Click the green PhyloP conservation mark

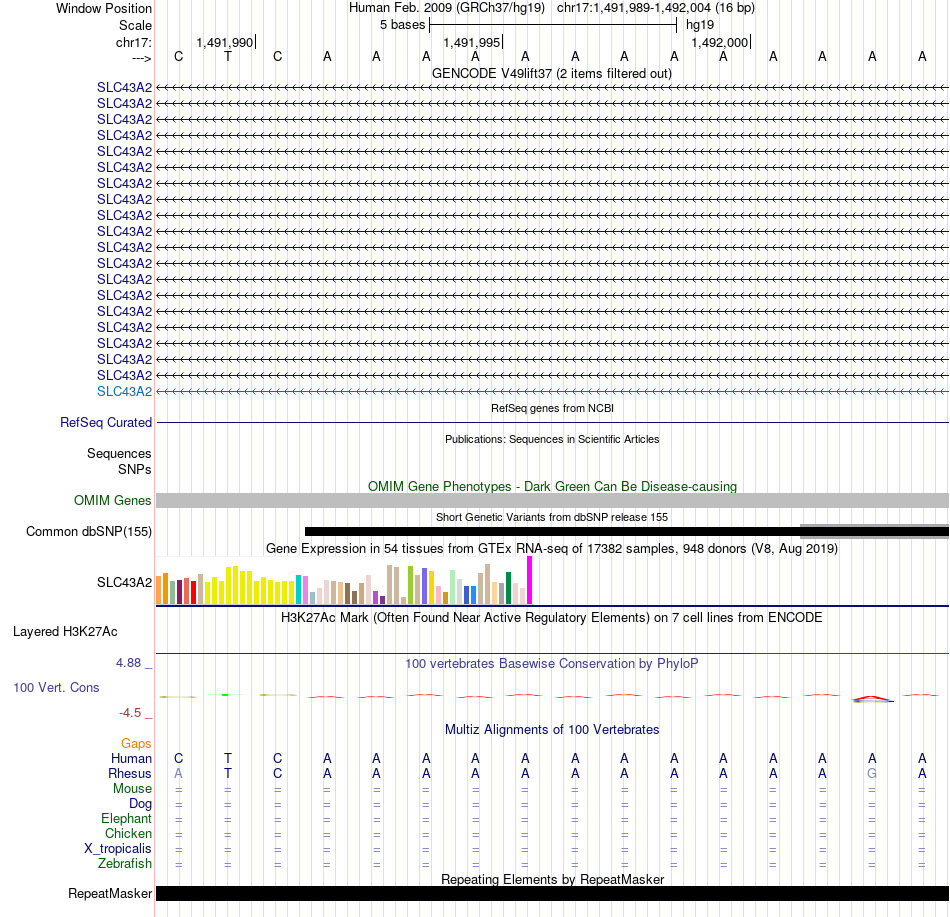point(225,695)
